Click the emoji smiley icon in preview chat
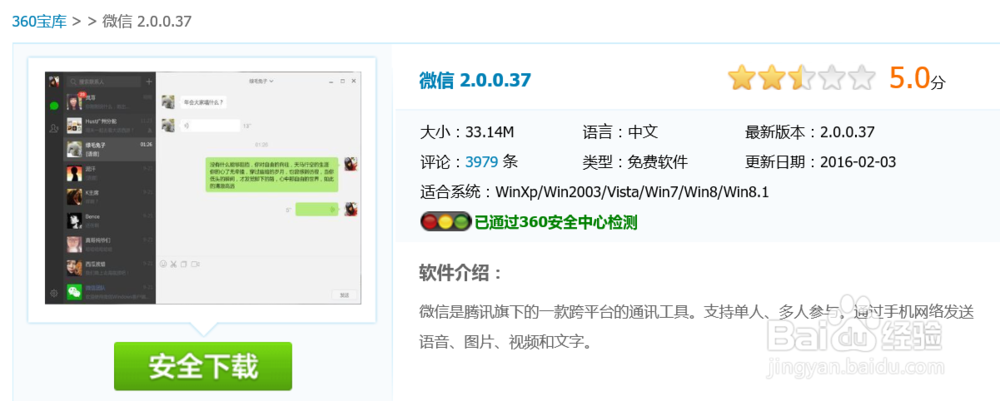This screenshot has width=1000, height=401. click(x=163, y=263)
